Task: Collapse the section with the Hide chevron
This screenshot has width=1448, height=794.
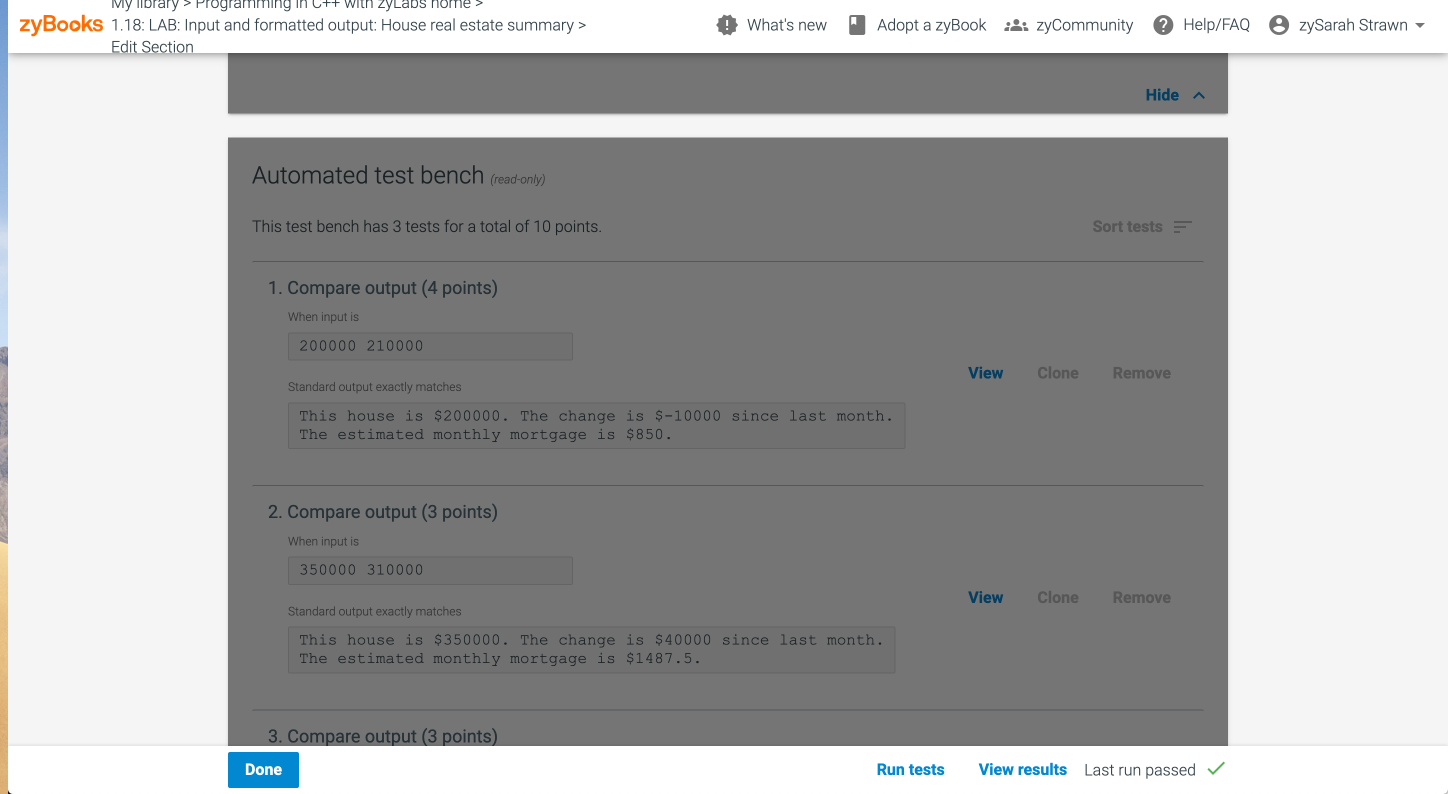Action: tap(1199, 95)
